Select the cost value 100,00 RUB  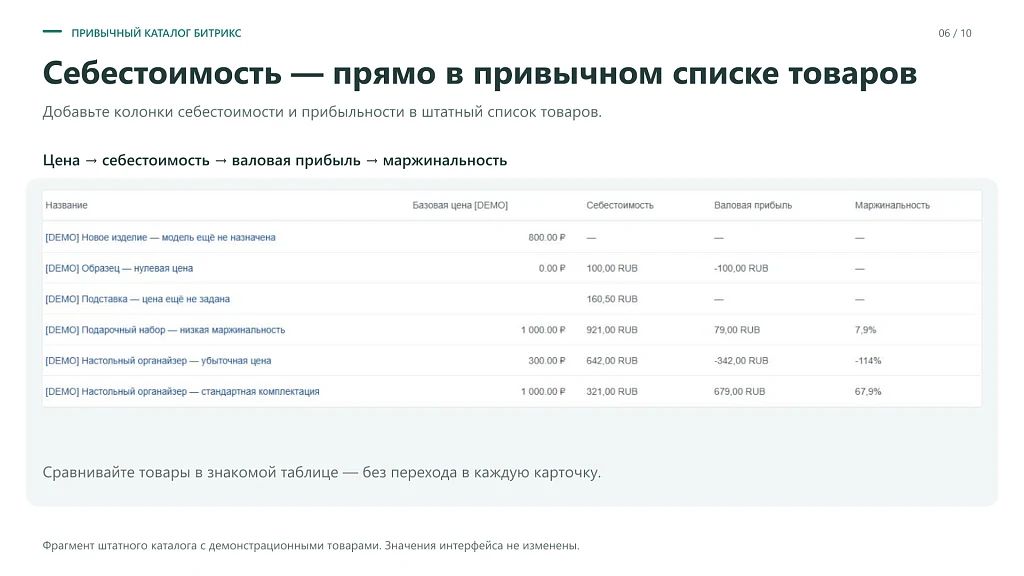pos(612,268)
